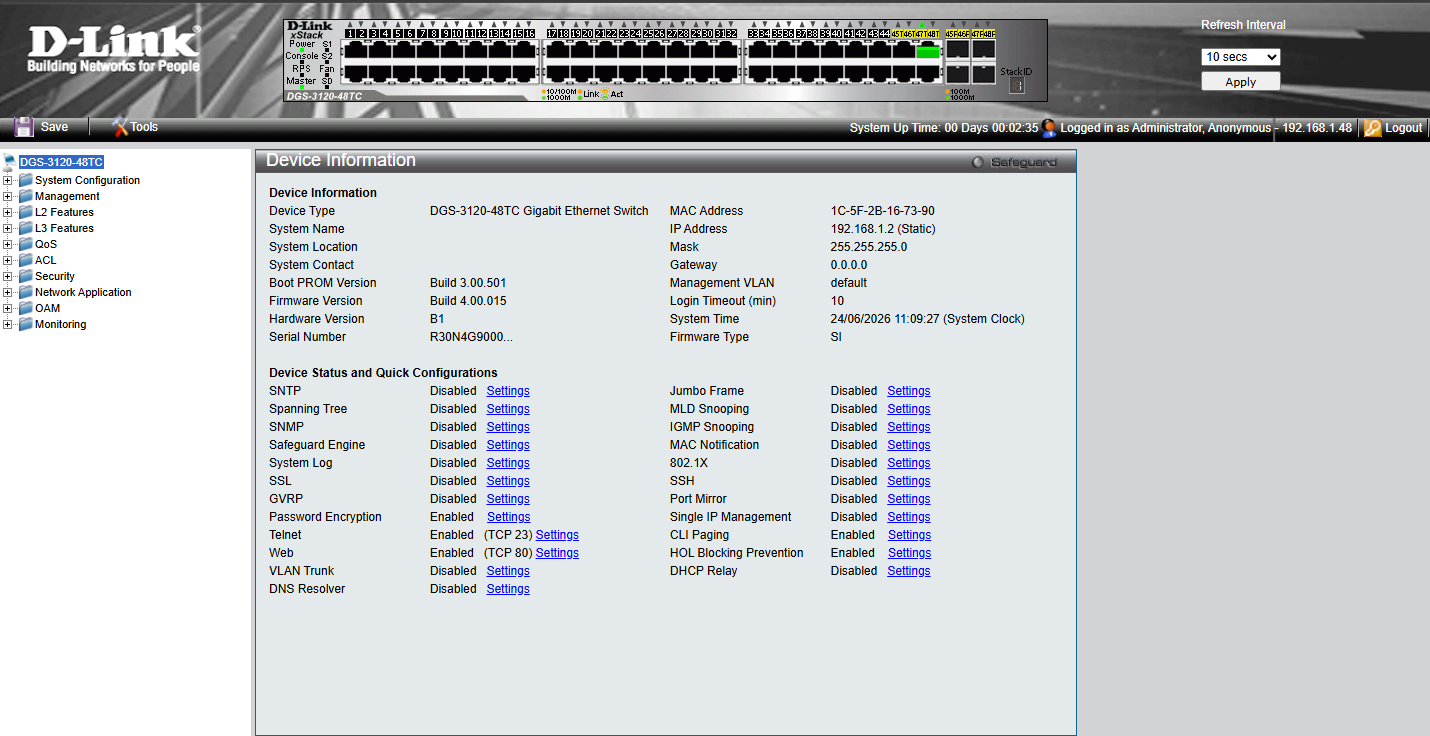
Task: Click the Logout link text
Action: pos(1404,128)
